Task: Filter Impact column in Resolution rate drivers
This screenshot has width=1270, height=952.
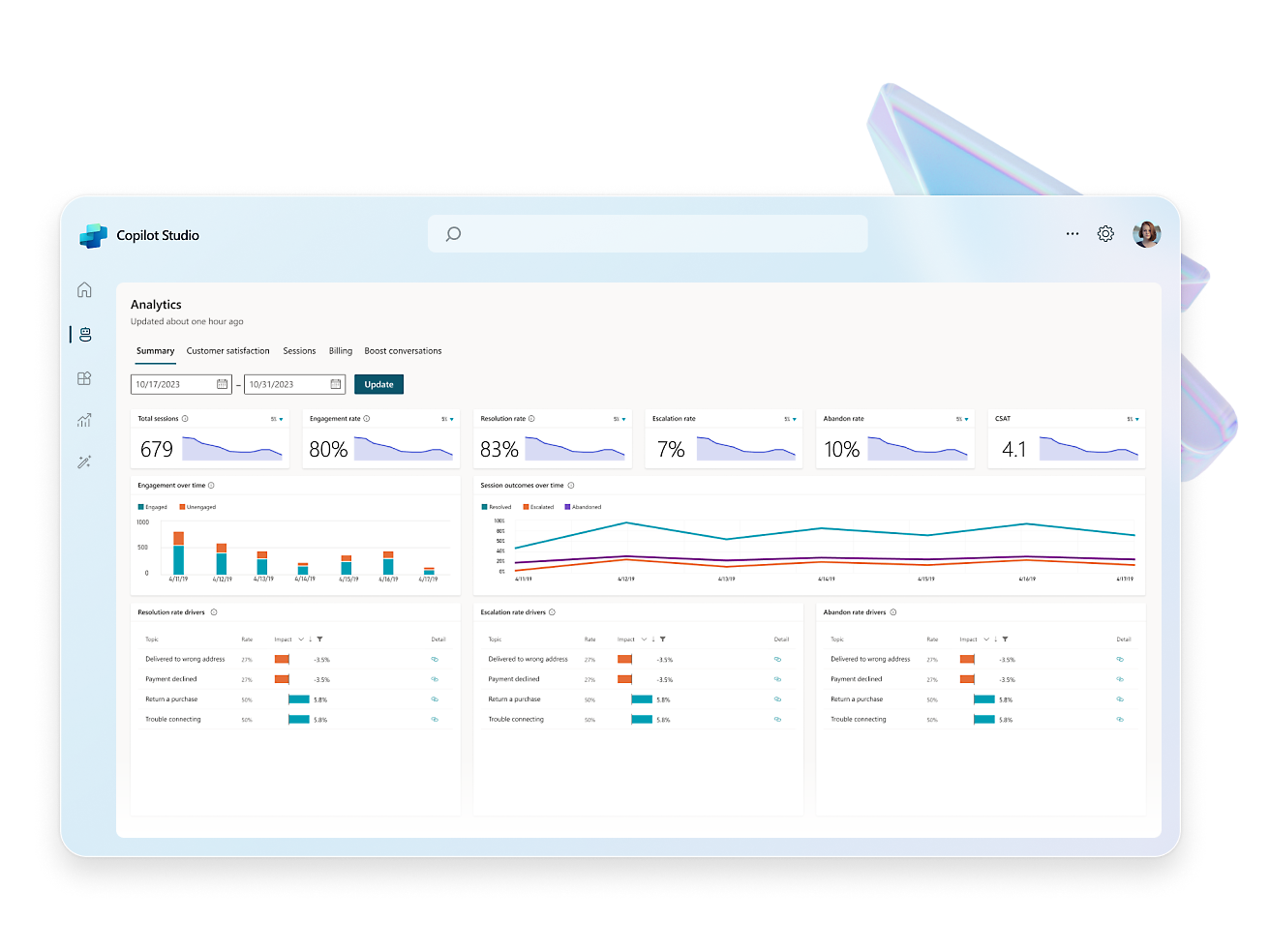Action: [x=320, y=640]
